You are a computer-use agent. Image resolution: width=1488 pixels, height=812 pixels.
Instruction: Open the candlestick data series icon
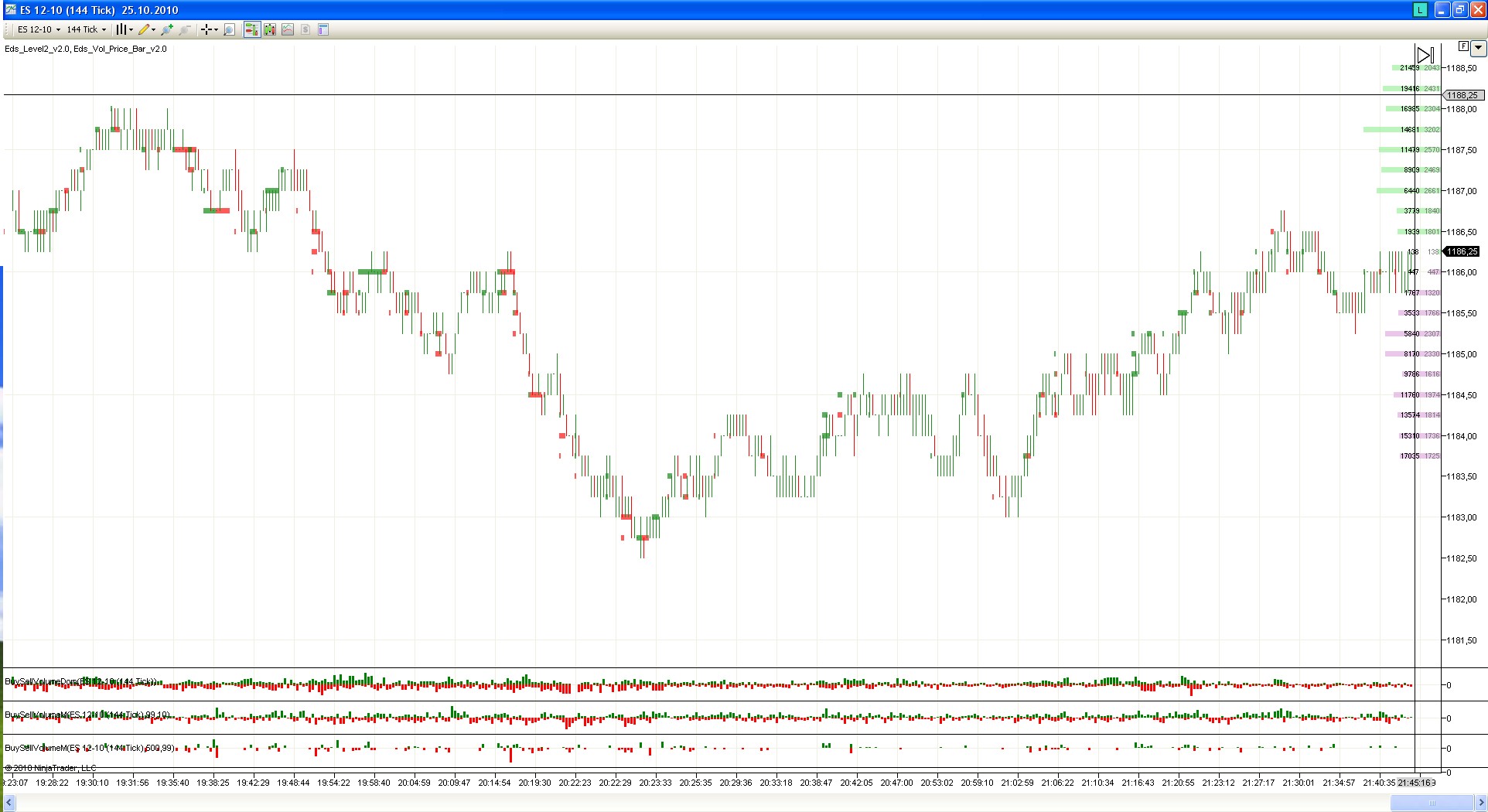pyautogui.click(x=270, y=29)
